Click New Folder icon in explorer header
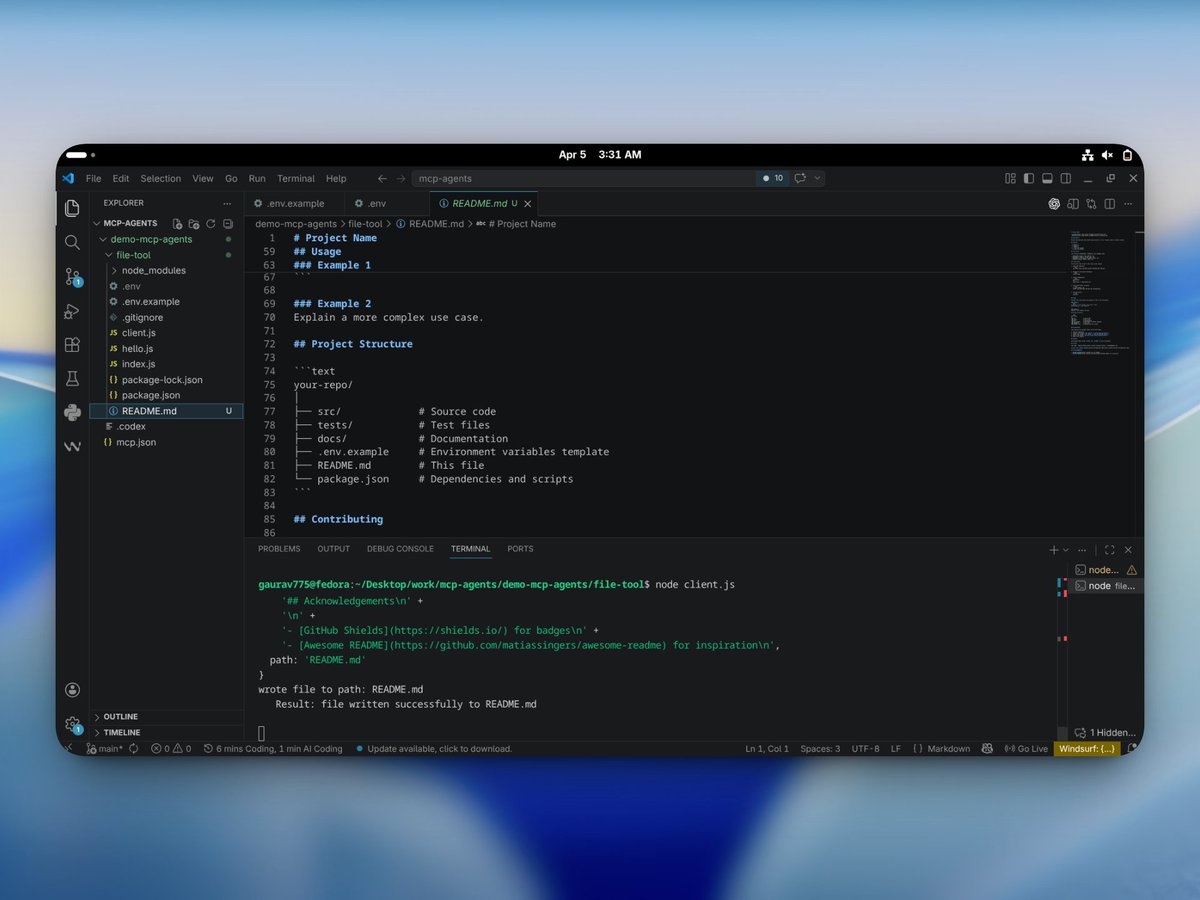Viewport: 1200px width, 900px height. [194, 223]
